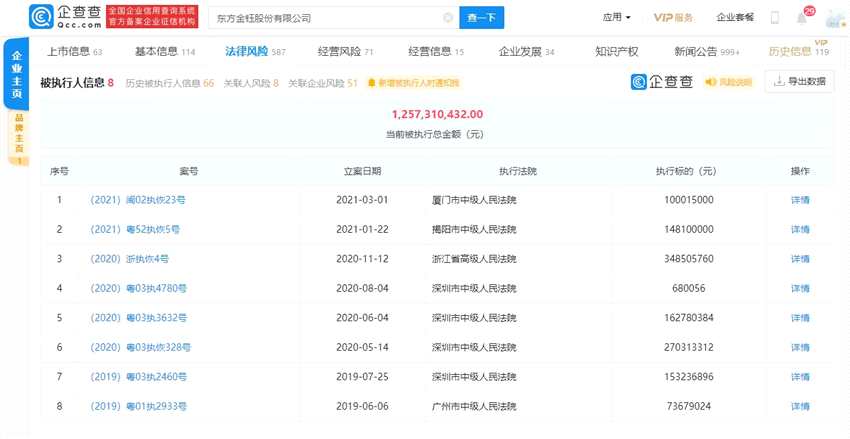
Task: Click amount cell 348505760
Action: tap(688, 259)
